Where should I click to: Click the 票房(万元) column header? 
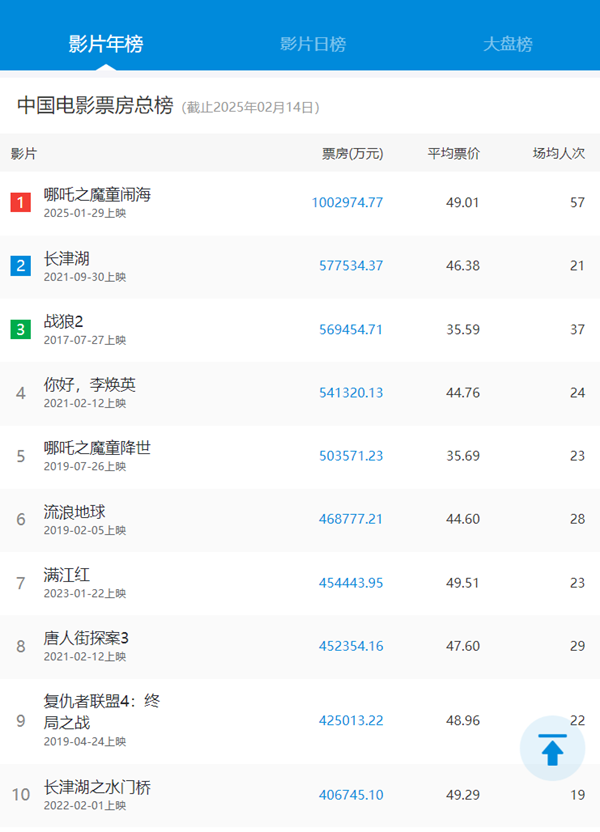tap(352, 153)
